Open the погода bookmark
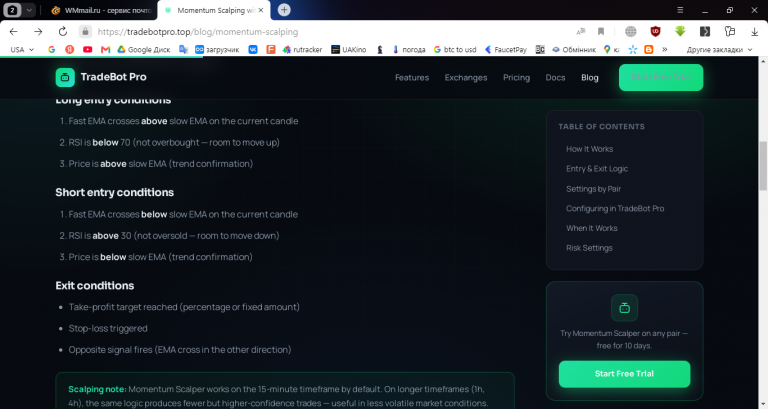768x409 pixels. 409,49
